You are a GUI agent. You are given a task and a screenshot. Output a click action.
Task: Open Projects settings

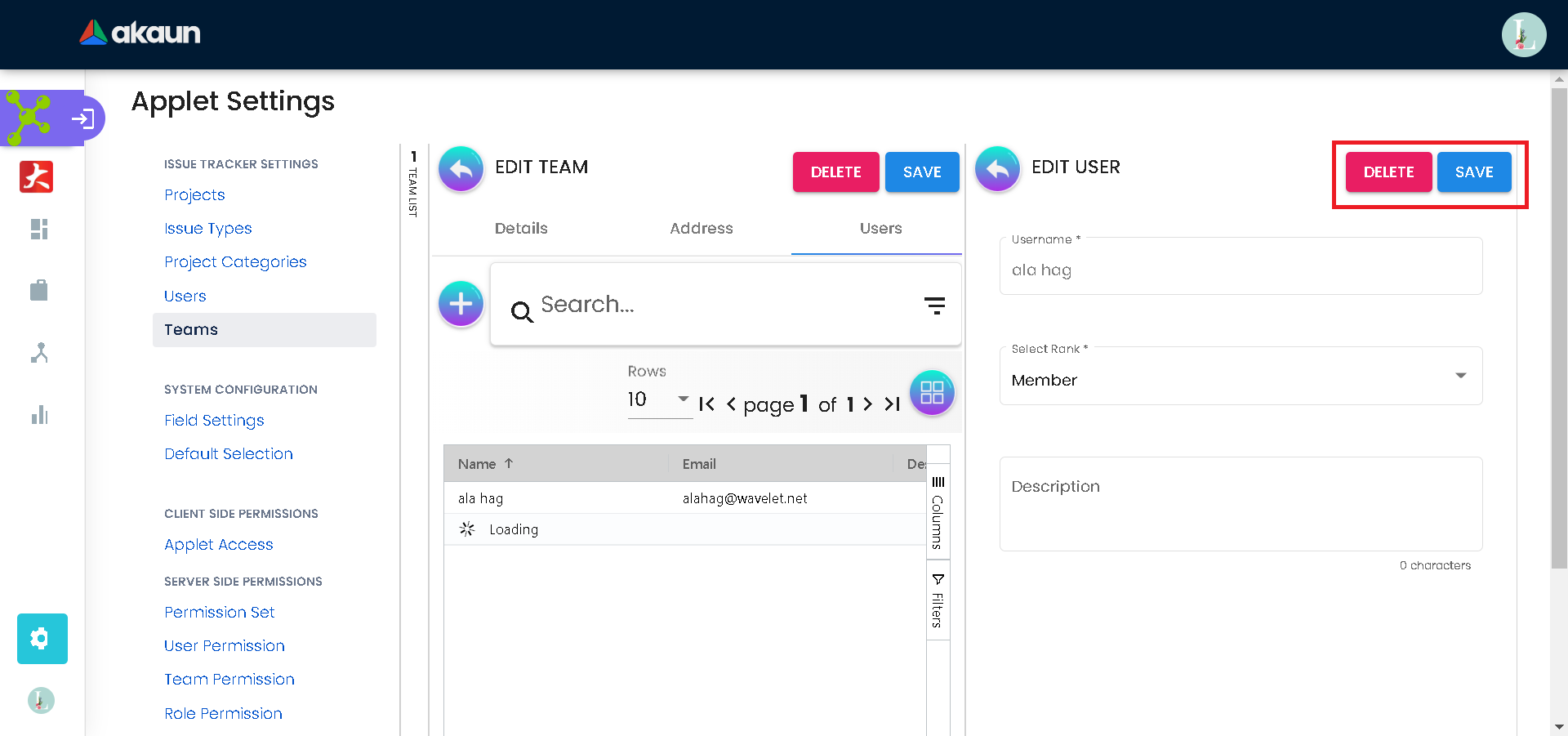194,195
